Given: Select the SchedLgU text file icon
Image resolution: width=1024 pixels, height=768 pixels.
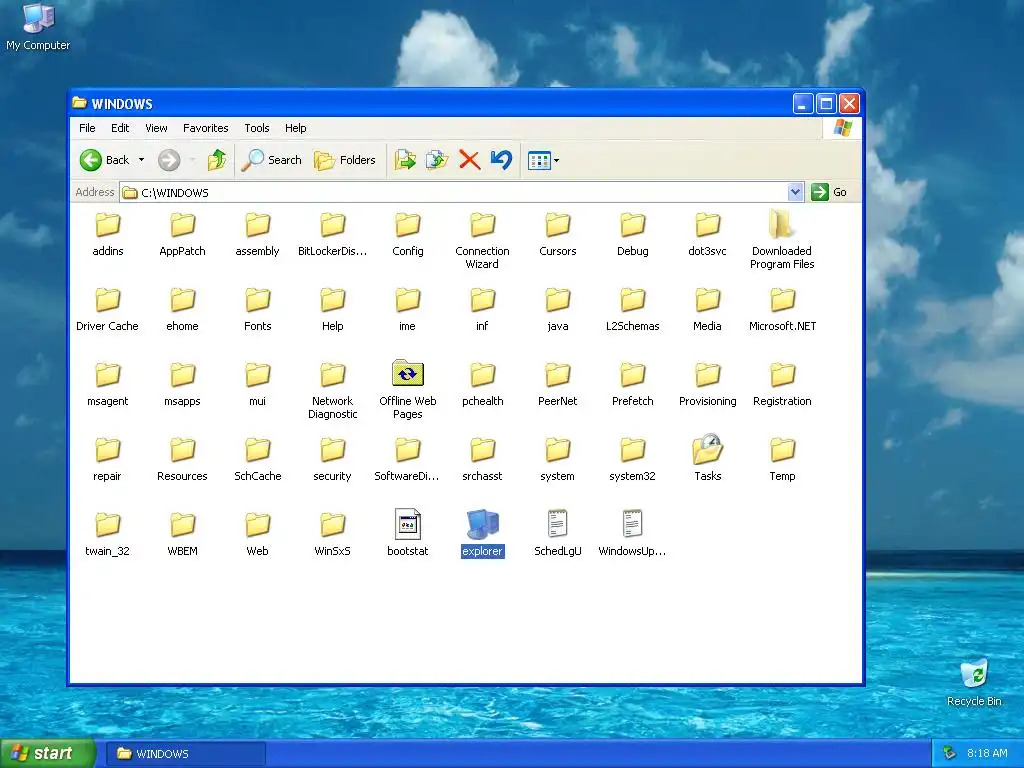Looking at the screenshot, I should coord(557,524).
